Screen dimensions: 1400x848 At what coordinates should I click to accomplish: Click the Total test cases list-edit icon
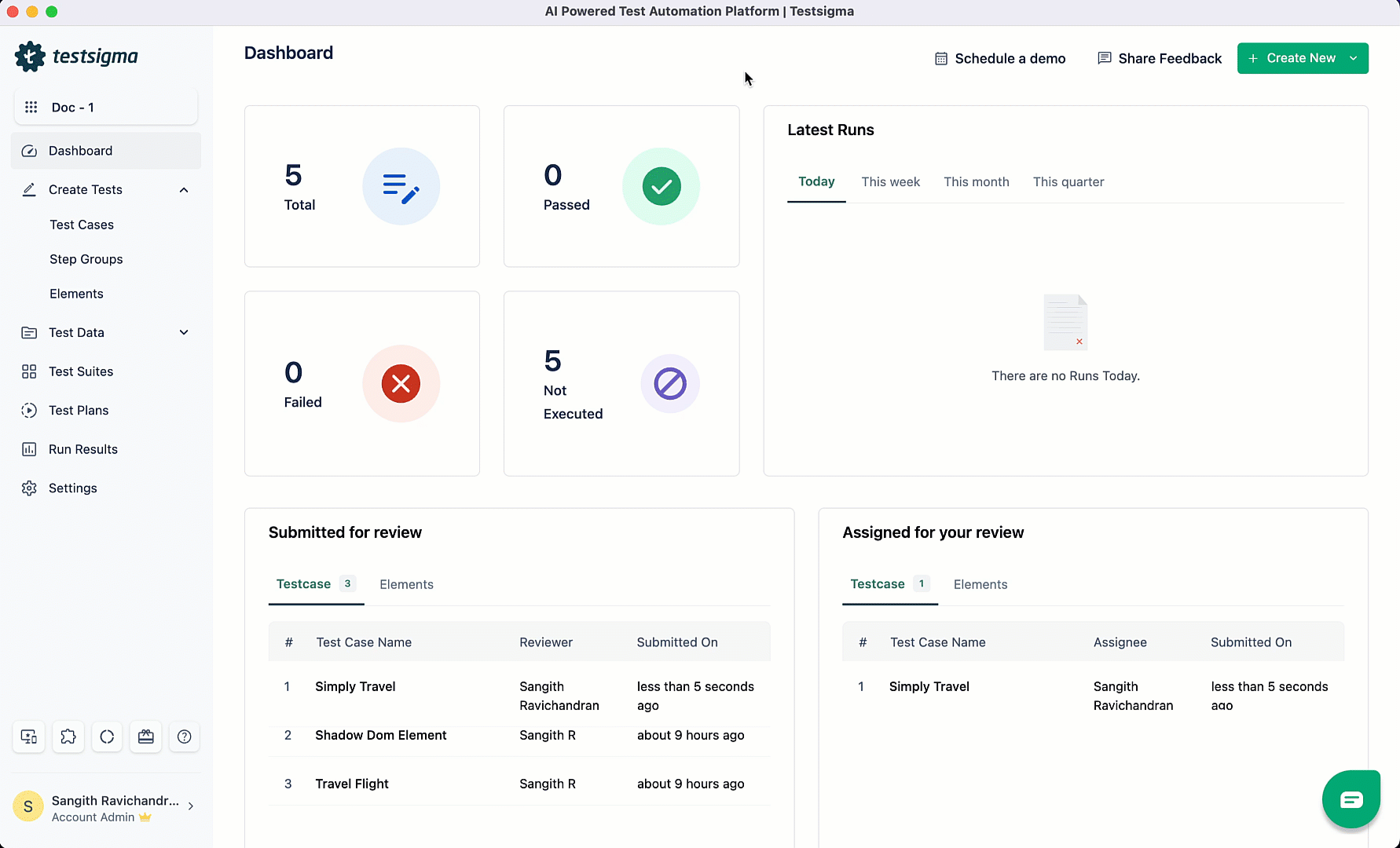coord(401,187)
